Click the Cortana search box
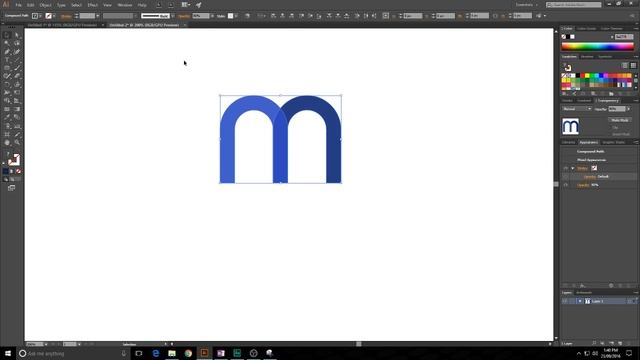640x360 pixels. 73,353
